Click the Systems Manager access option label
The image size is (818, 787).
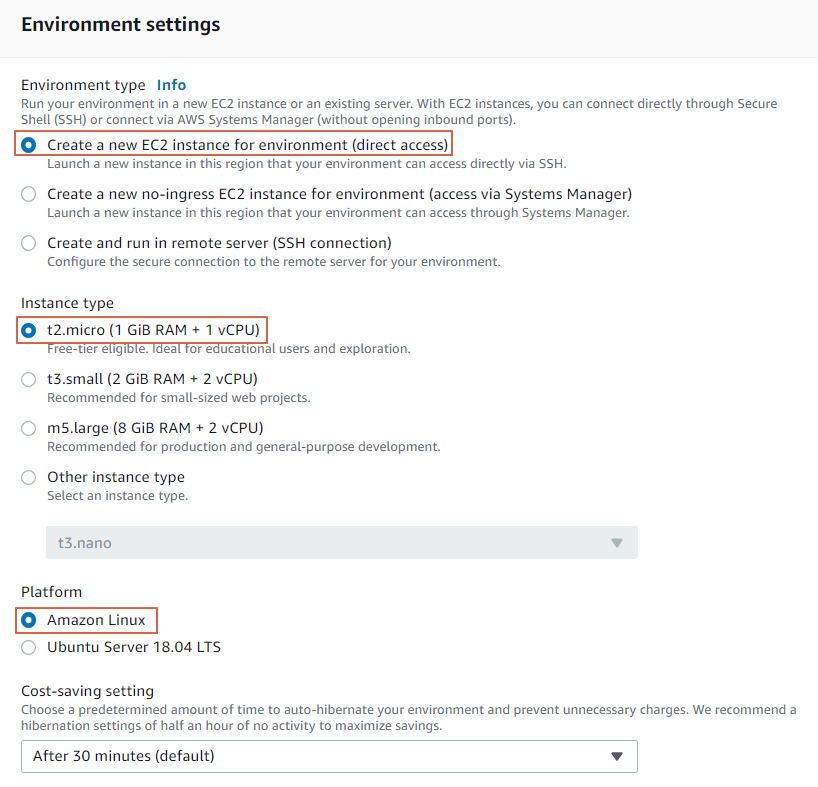[x=339, y=194]
